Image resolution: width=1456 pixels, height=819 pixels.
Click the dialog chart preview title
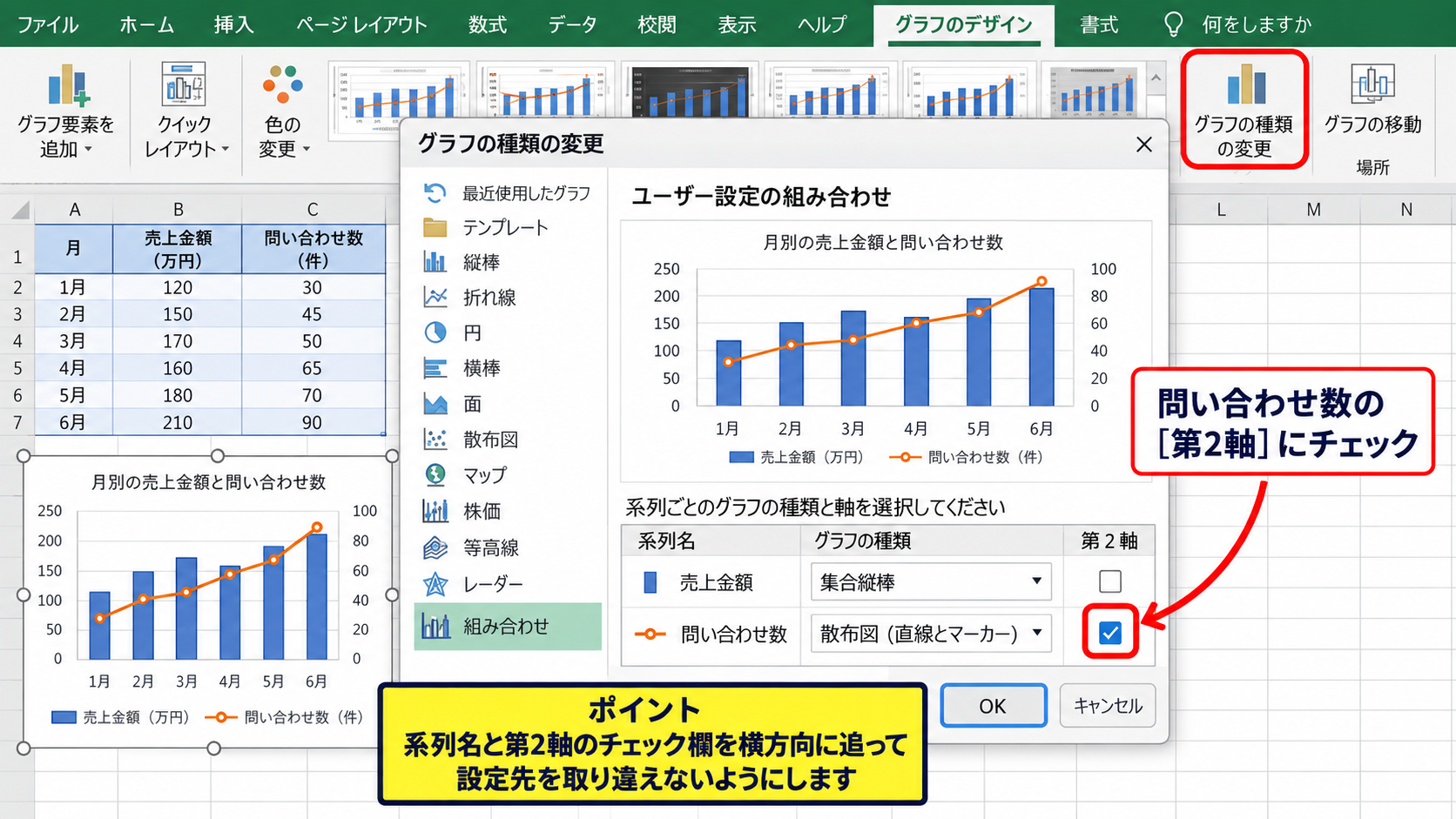pyautogui.click(x=883, y=243)
